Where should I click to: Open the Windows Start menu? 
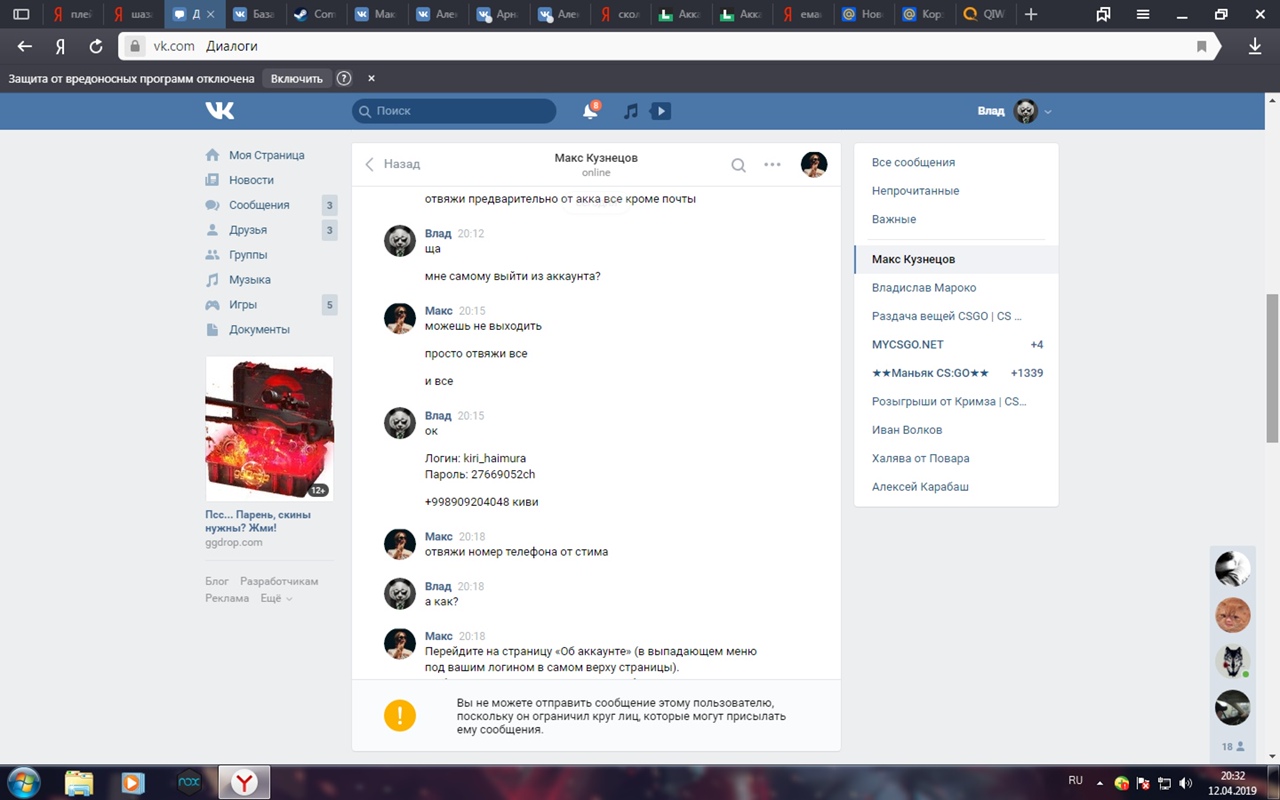point(23,781)
